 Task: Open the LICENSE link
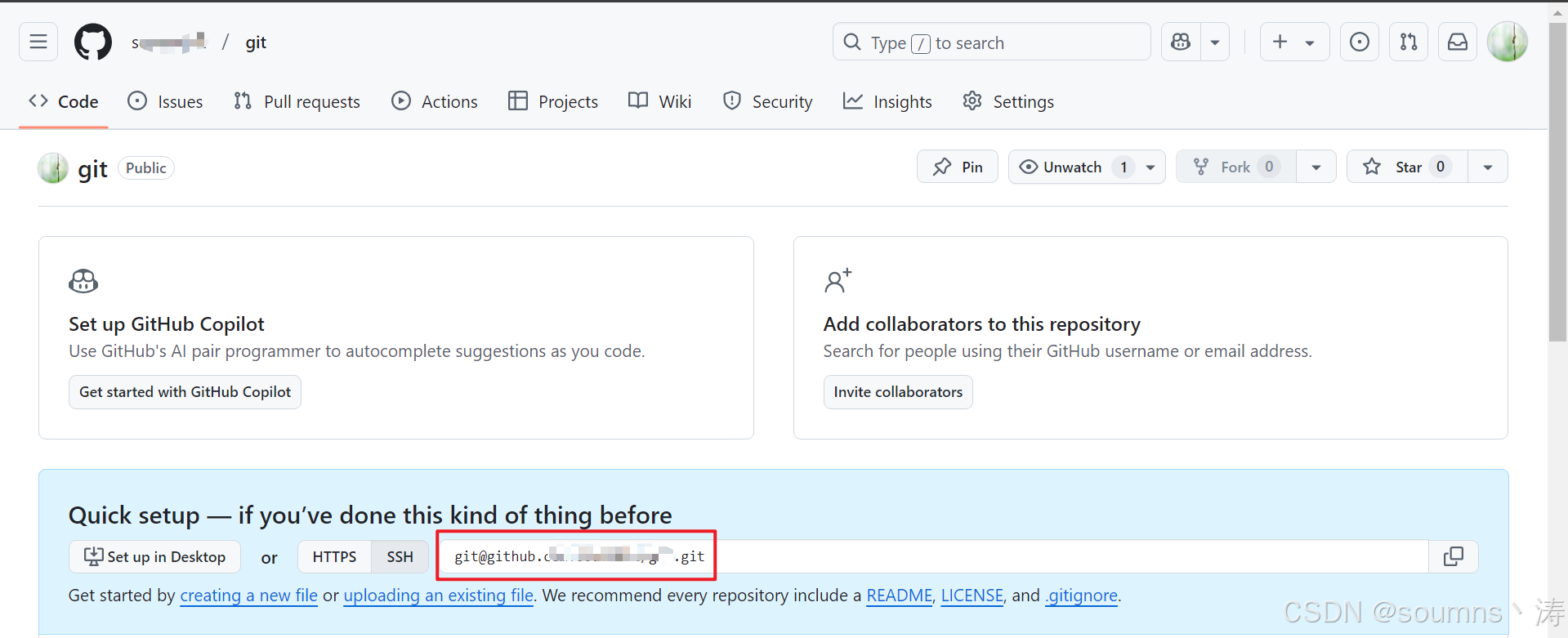[972, 596]
